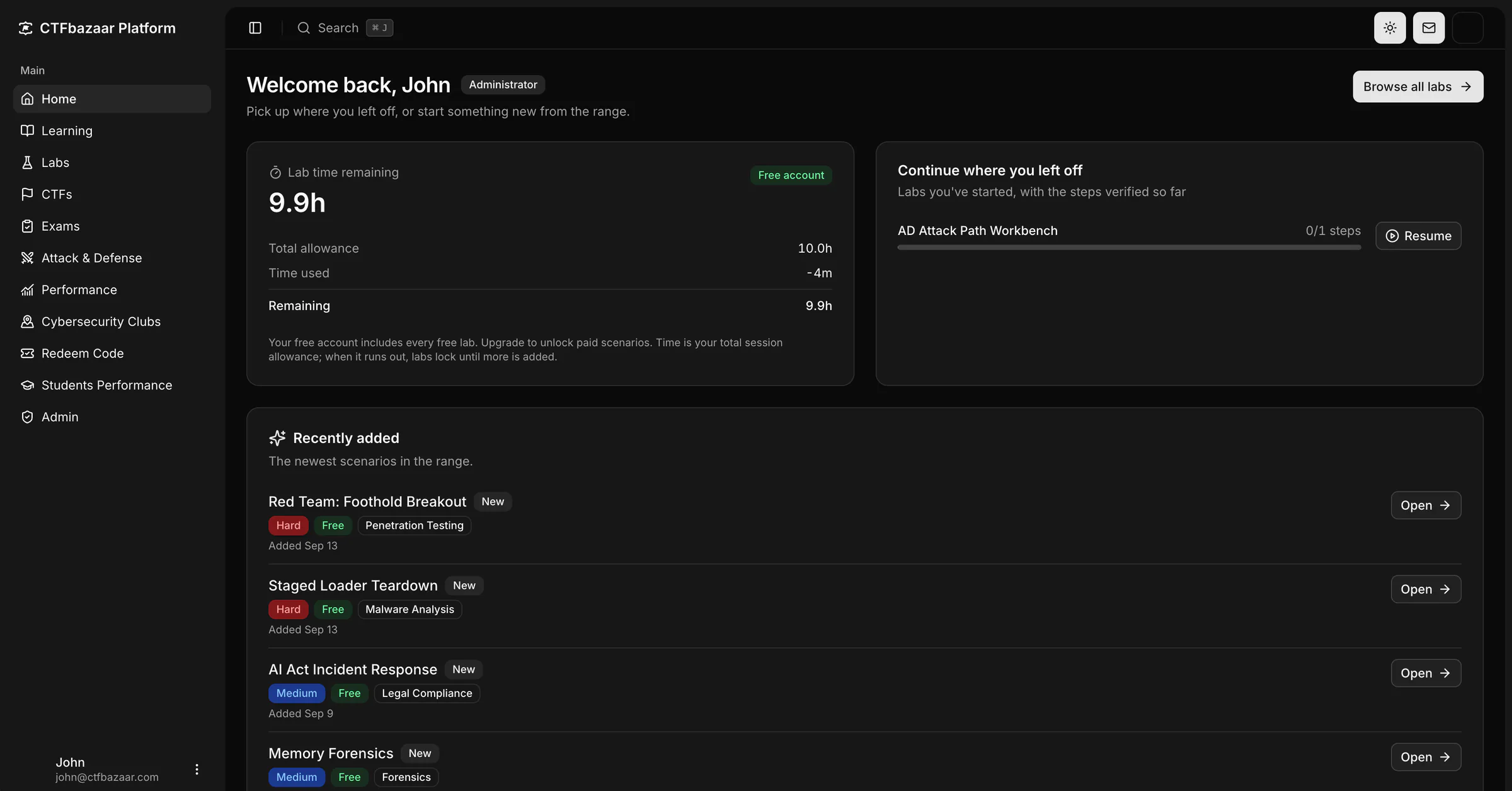Open the Learning section
Viewport: 1512px width, 791px height.
pyautogui.click(x=112, y=130)
